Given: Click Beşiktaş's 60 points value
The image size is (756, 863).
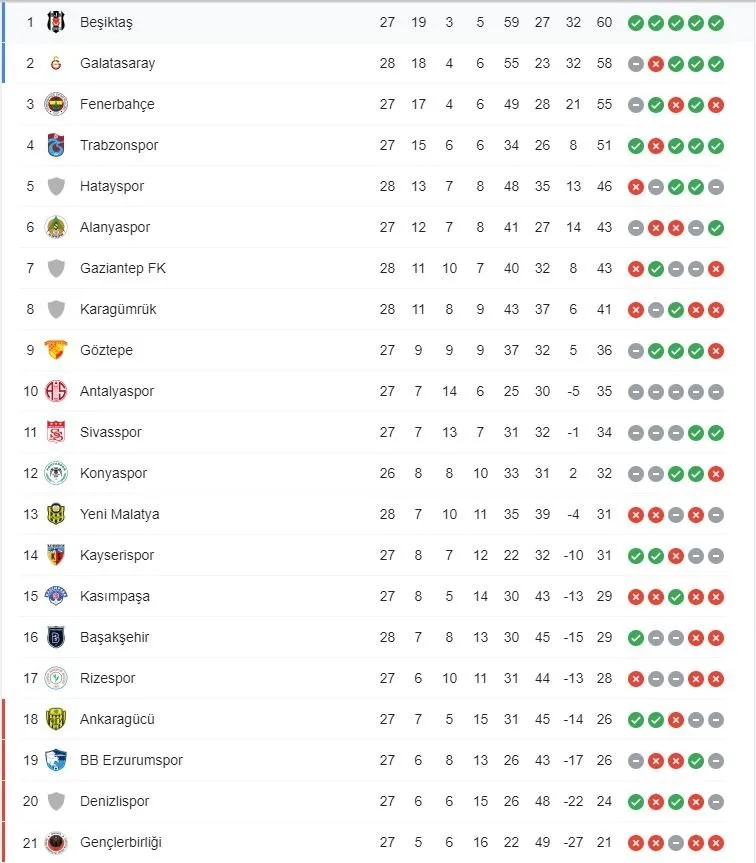Looking at the screenshot, I should coord(604,22).
